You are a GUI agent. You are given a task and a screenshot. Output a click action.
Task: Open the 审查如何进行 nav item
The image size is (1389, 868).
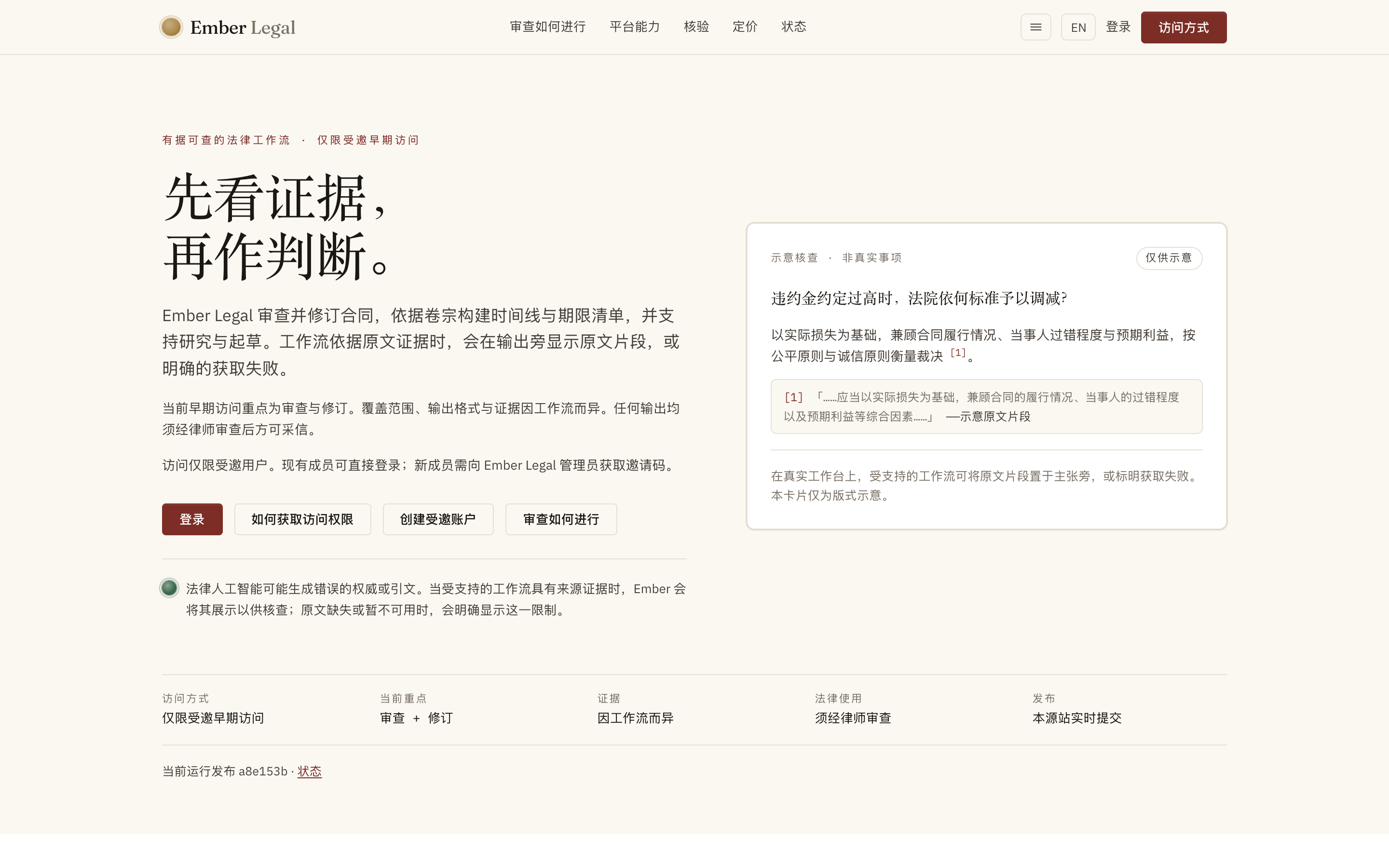pos(547,27)
